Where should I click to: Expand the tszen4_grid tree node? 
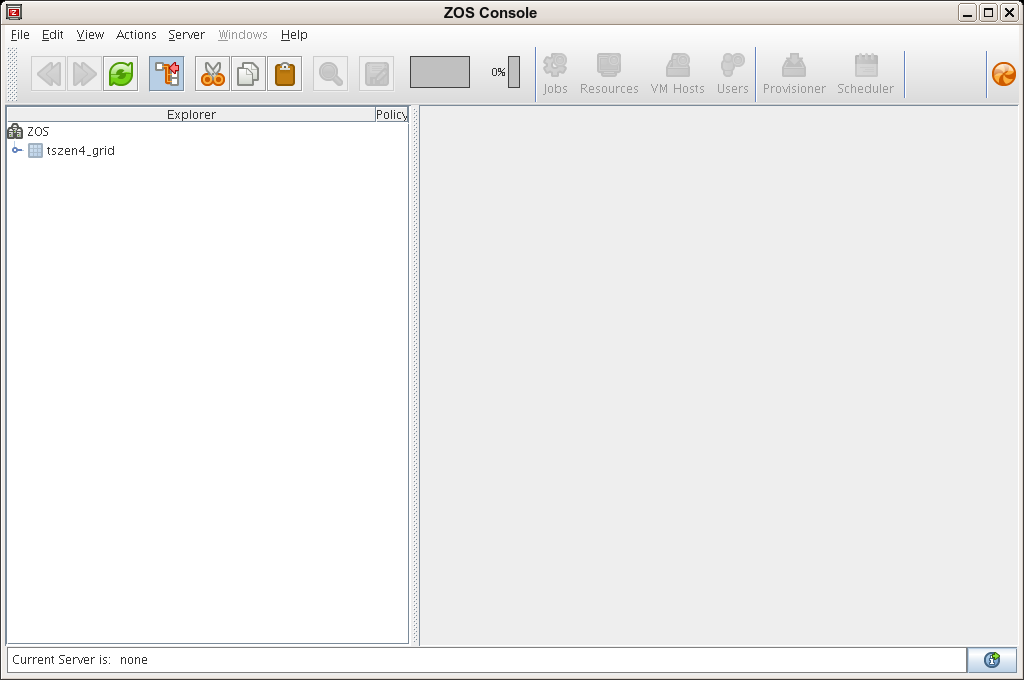pos(17,151)
